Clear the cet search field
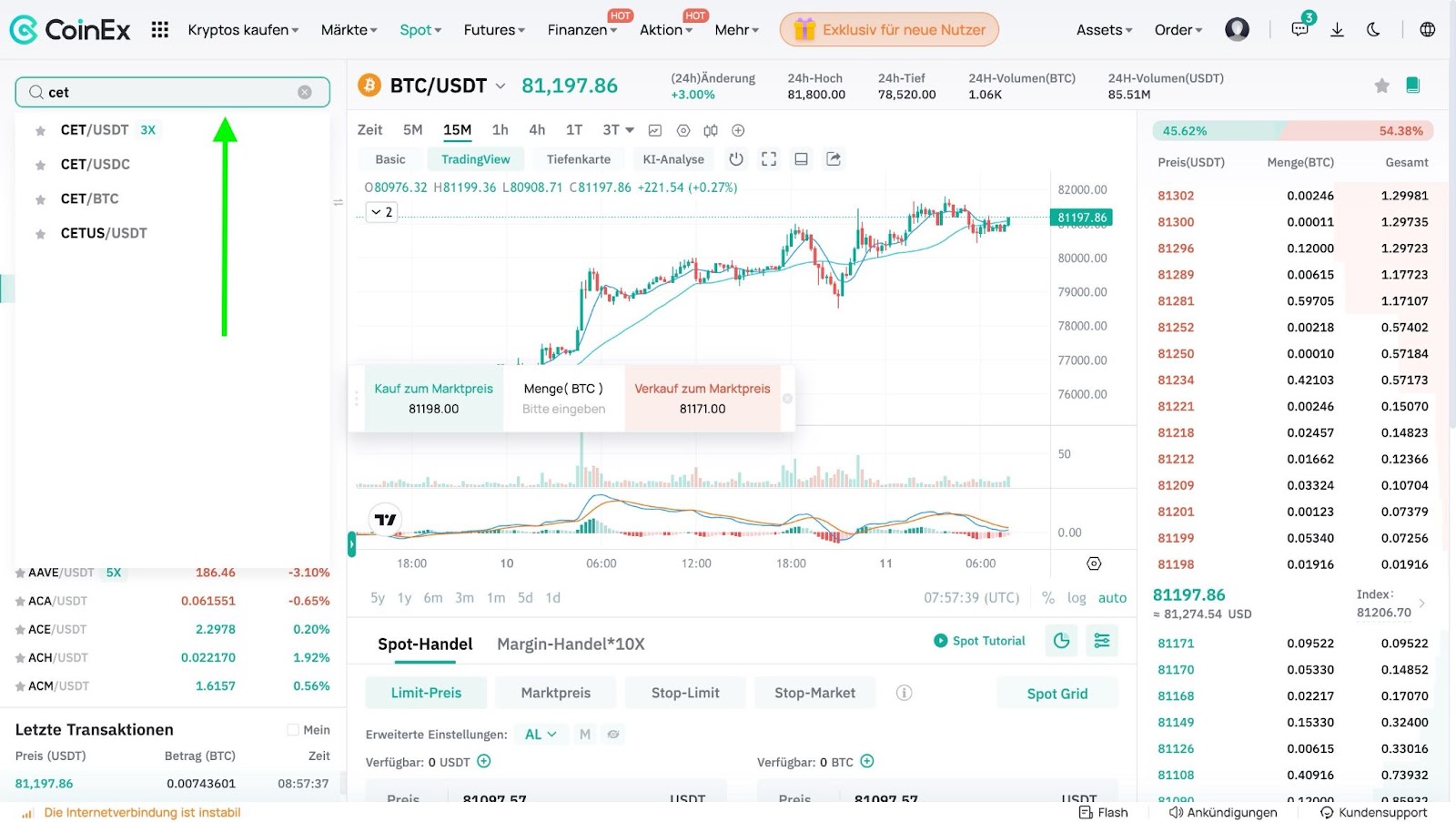 pyautogui.click(x=305, y=92)
